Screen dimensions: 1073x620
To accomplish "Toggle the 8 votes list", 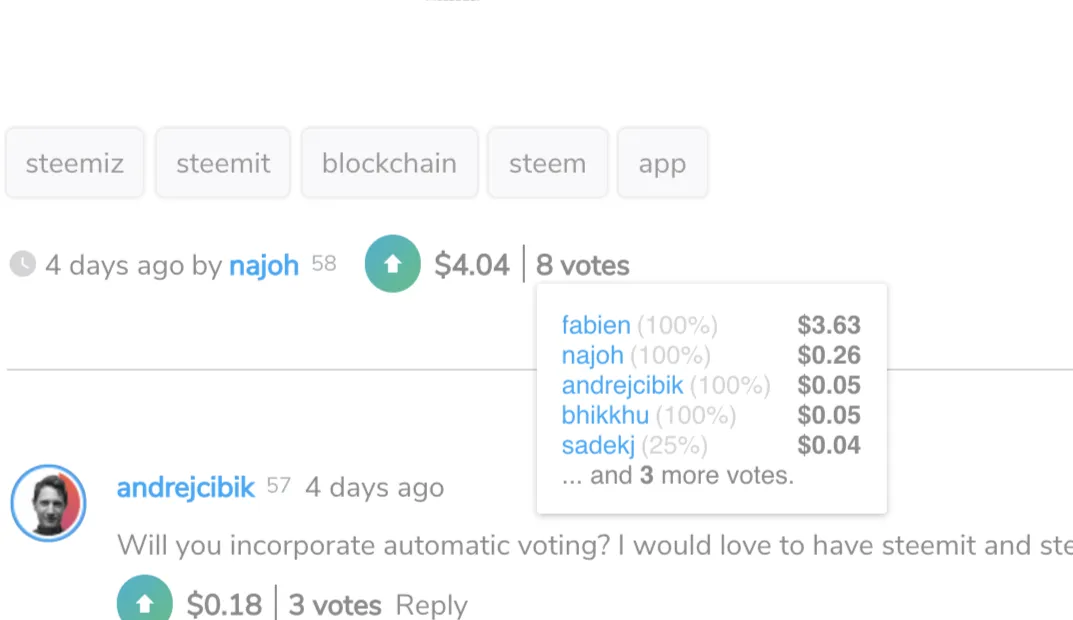I will click(x=582, y=265).
